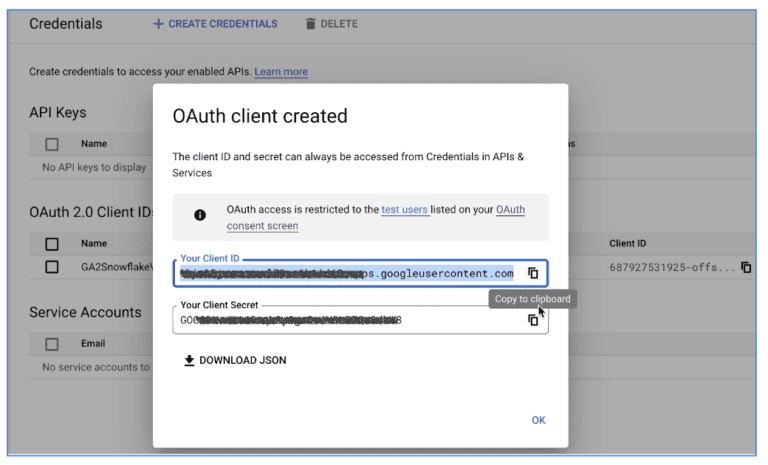Click the Your Client Secret field
The height and width of the screenshot is (465, 768).
click(360, 320)
